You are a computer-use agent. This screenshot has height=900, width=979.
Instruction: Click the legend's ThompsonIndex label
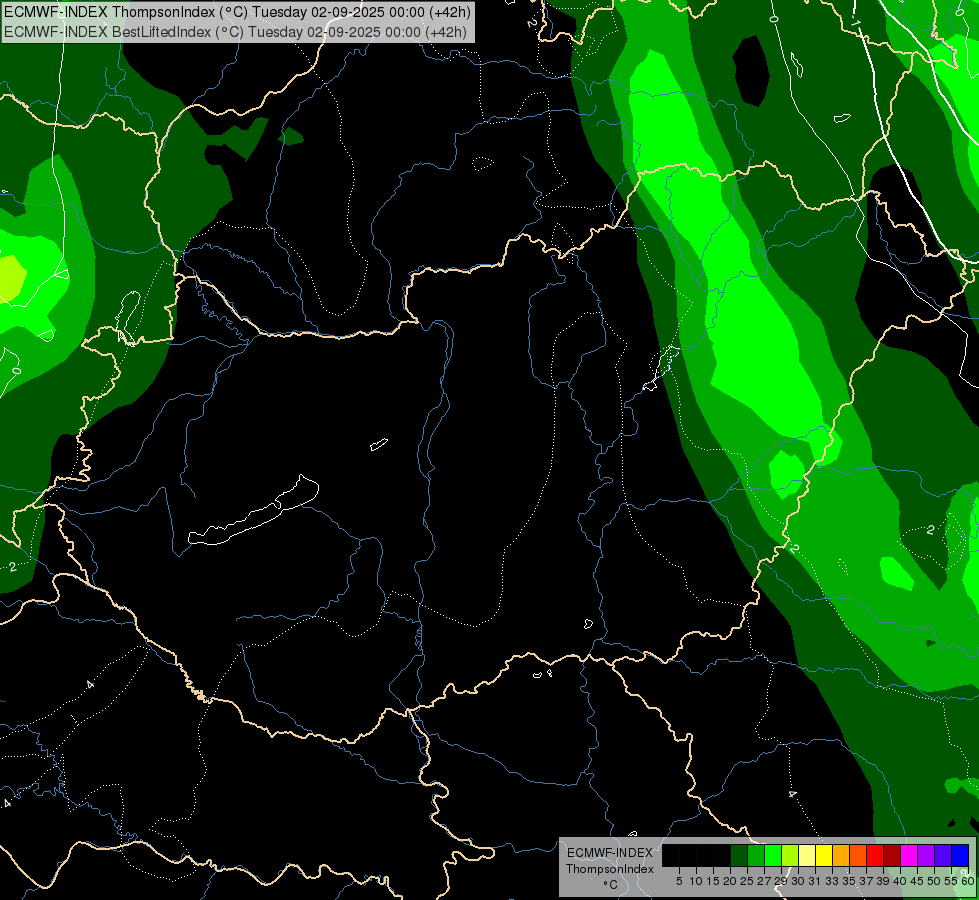[x=610, y=869]
